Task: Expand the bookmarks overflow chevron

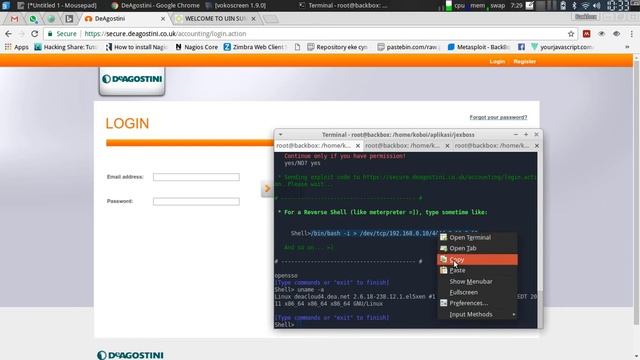Action: point(627,47)
